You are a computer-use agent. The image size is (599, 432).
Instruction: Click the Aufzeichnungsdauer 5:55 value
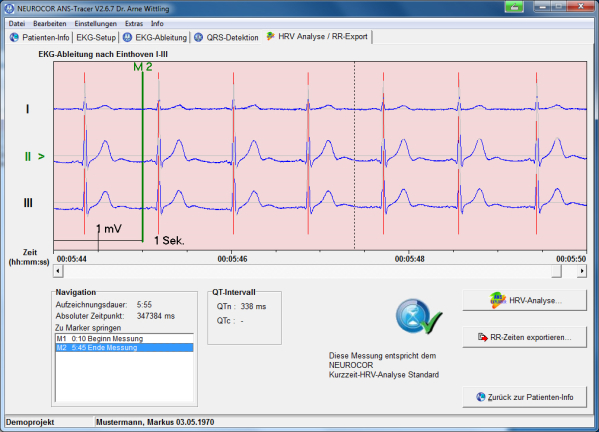click(x=144, y=305)
